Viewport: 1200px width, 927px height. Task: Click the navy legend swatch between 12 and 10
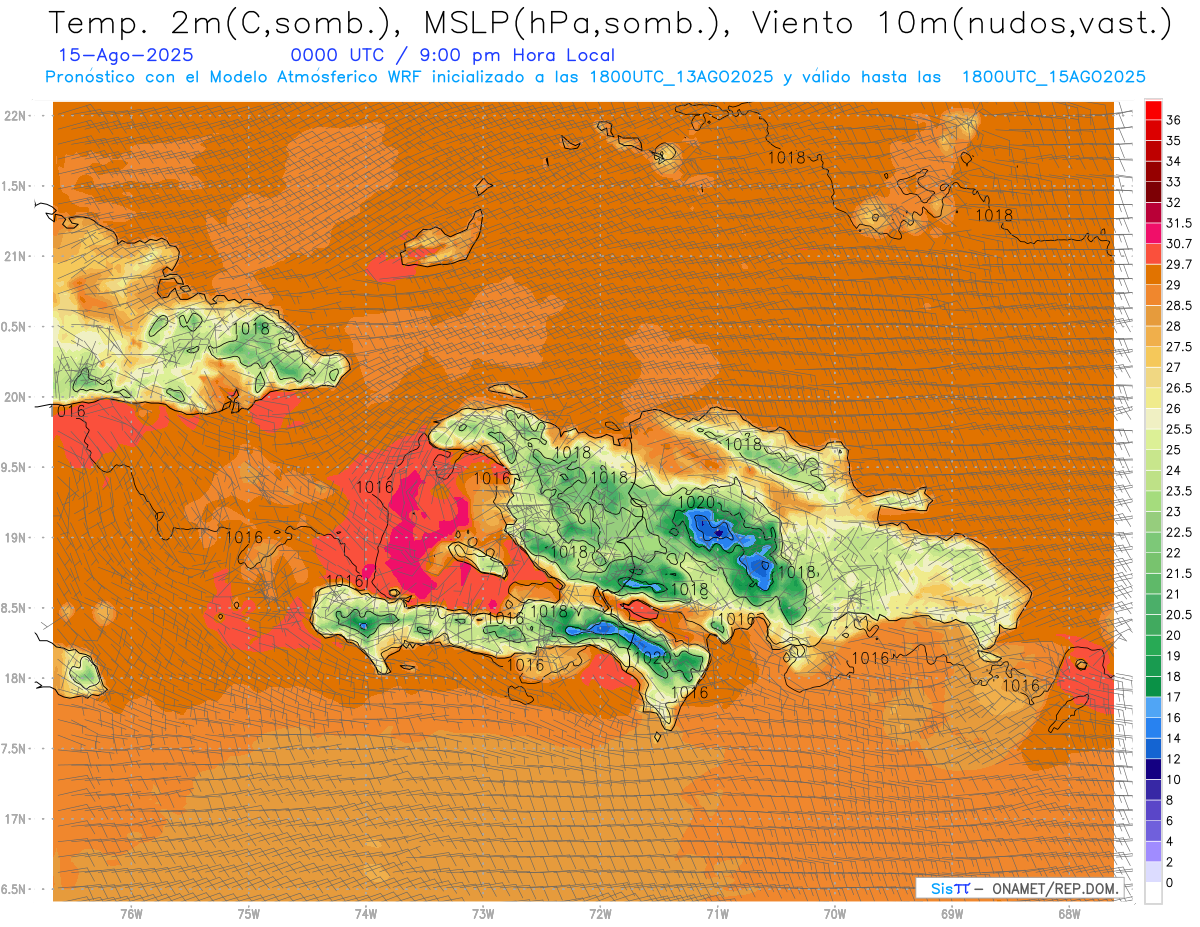point(1153,769)
